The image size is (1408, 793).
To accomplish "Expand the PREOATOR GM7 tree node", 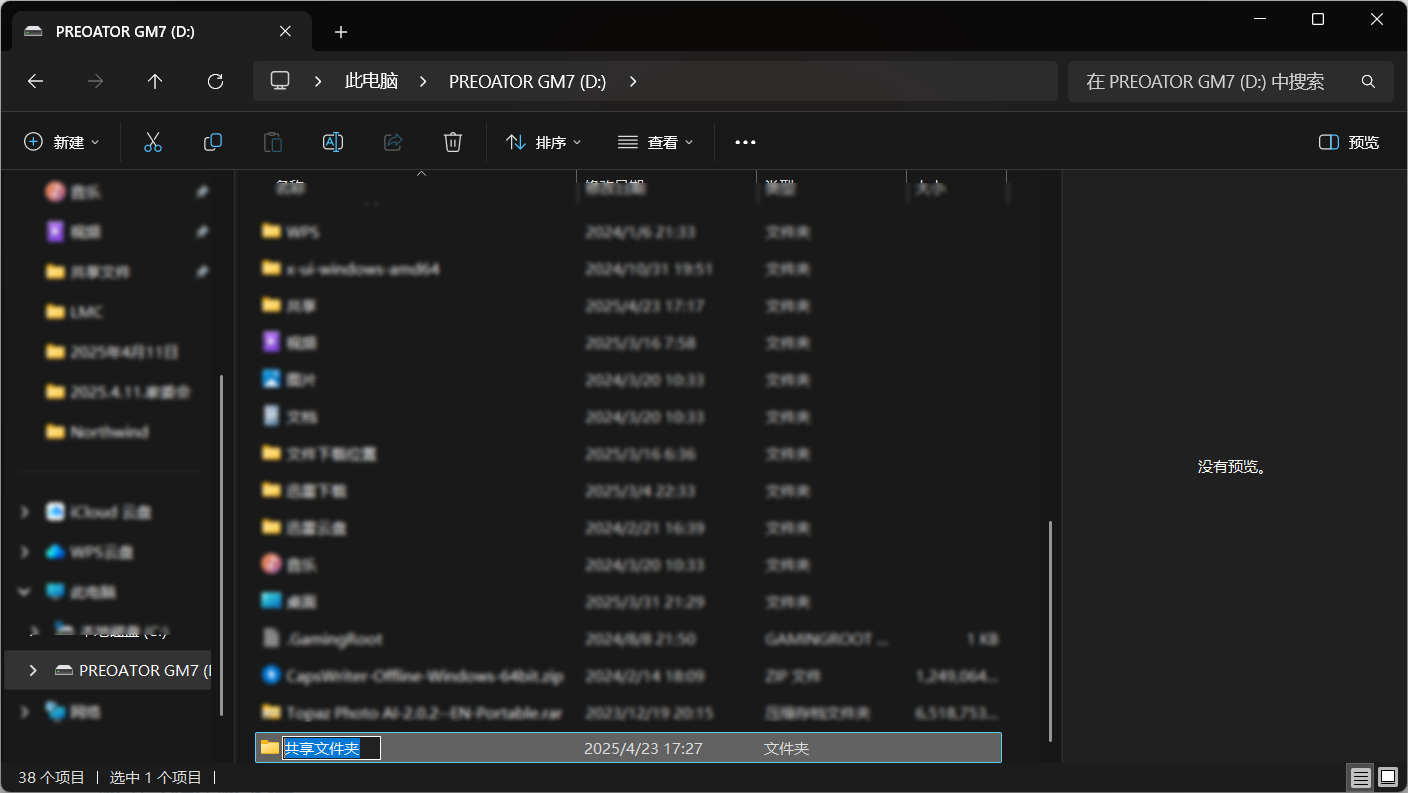I will pyautogui.click(x=33, y=670).
